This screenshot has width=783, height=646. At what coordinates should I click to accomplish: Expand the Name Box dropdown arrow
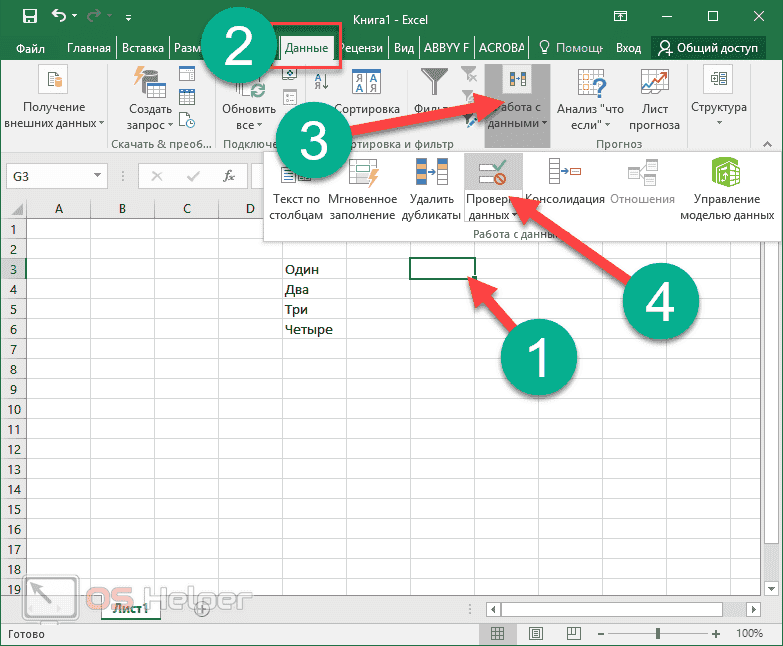click(98, 176)
